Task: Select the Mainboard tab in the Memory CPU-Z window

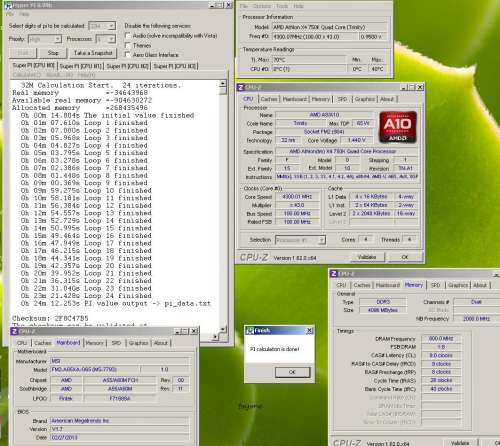Action: pyautogui.click(x=388, y=285)
